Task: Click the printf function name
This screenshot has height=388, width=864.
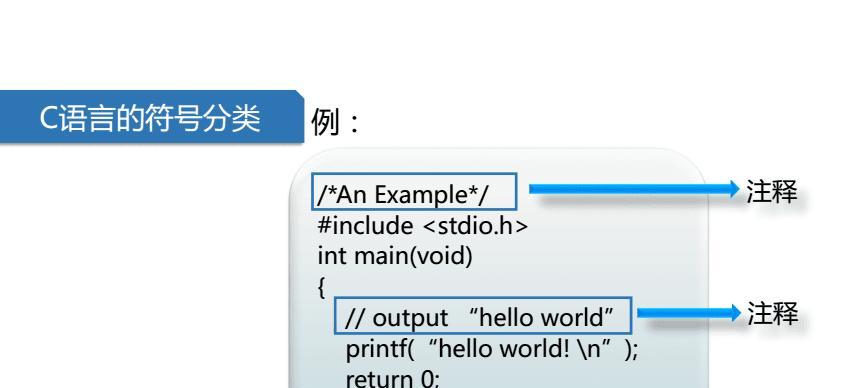Action: click(376, 349)
